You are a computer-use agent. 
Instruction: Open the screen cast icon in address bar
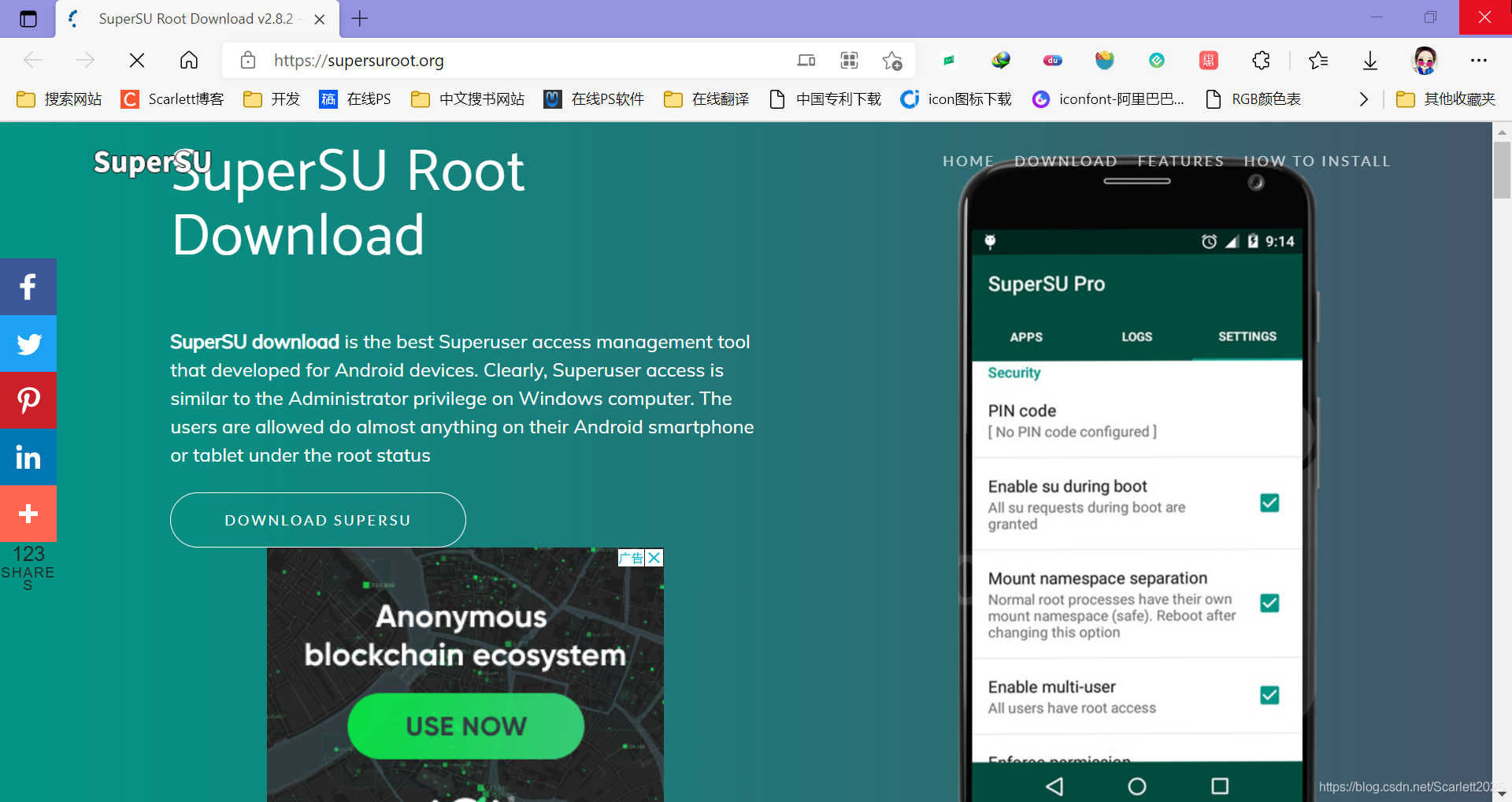[x=806, y=60]
